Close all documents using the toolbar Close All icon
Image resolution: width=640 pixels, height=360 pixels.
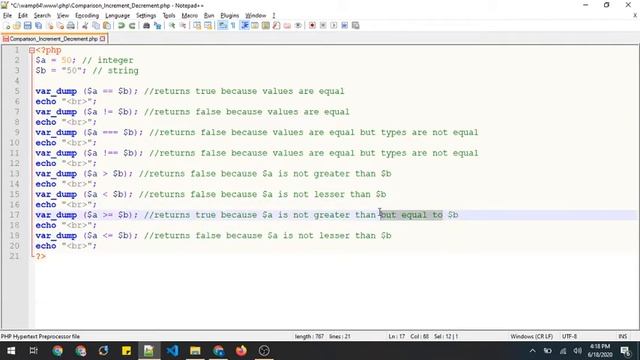pyautogui.click(x=60, y=26)
